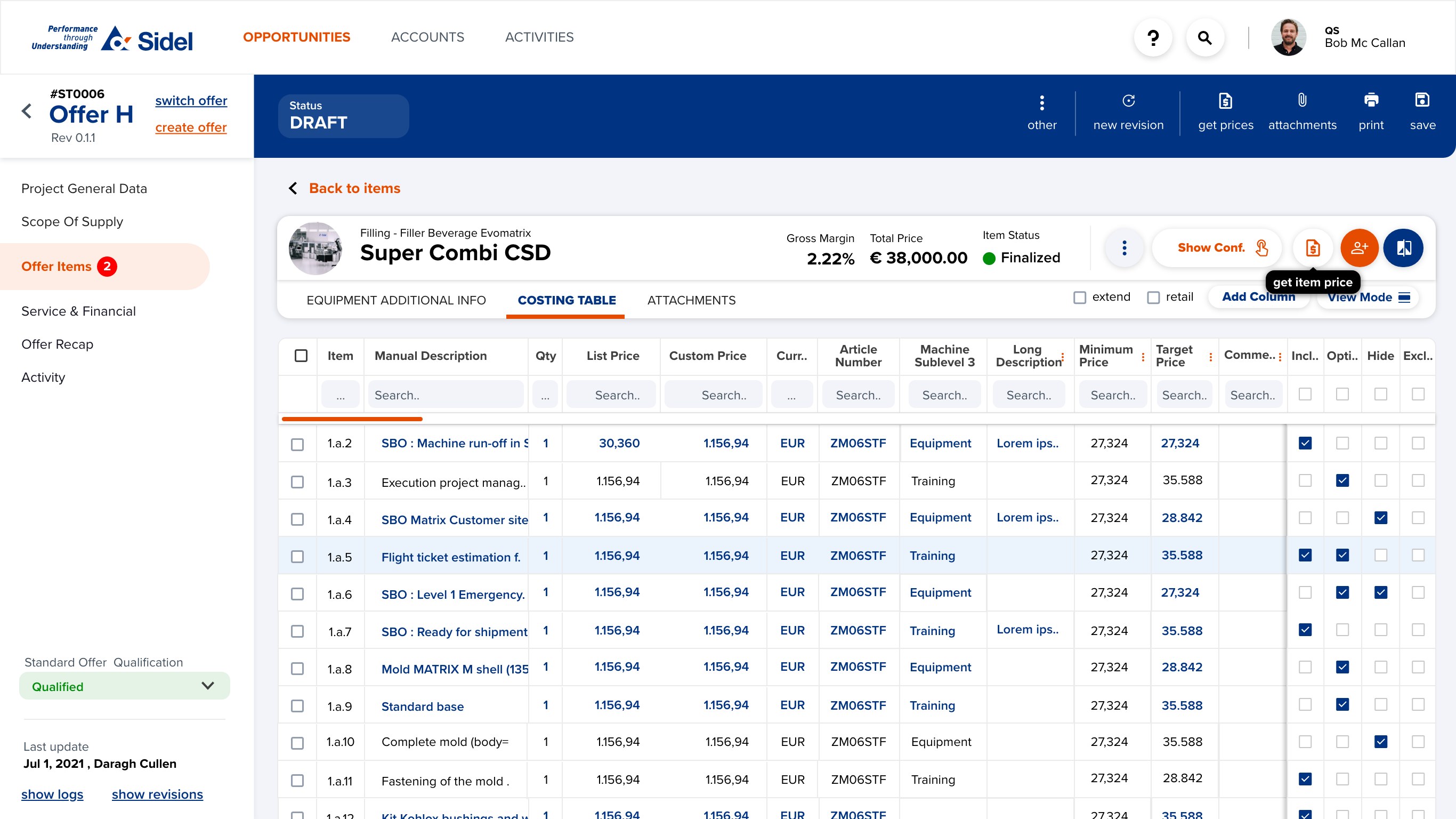The width and height of the screenshot is (1456, 819).
Task: Click the orange add user icon
Action: tap(1359, 248)
